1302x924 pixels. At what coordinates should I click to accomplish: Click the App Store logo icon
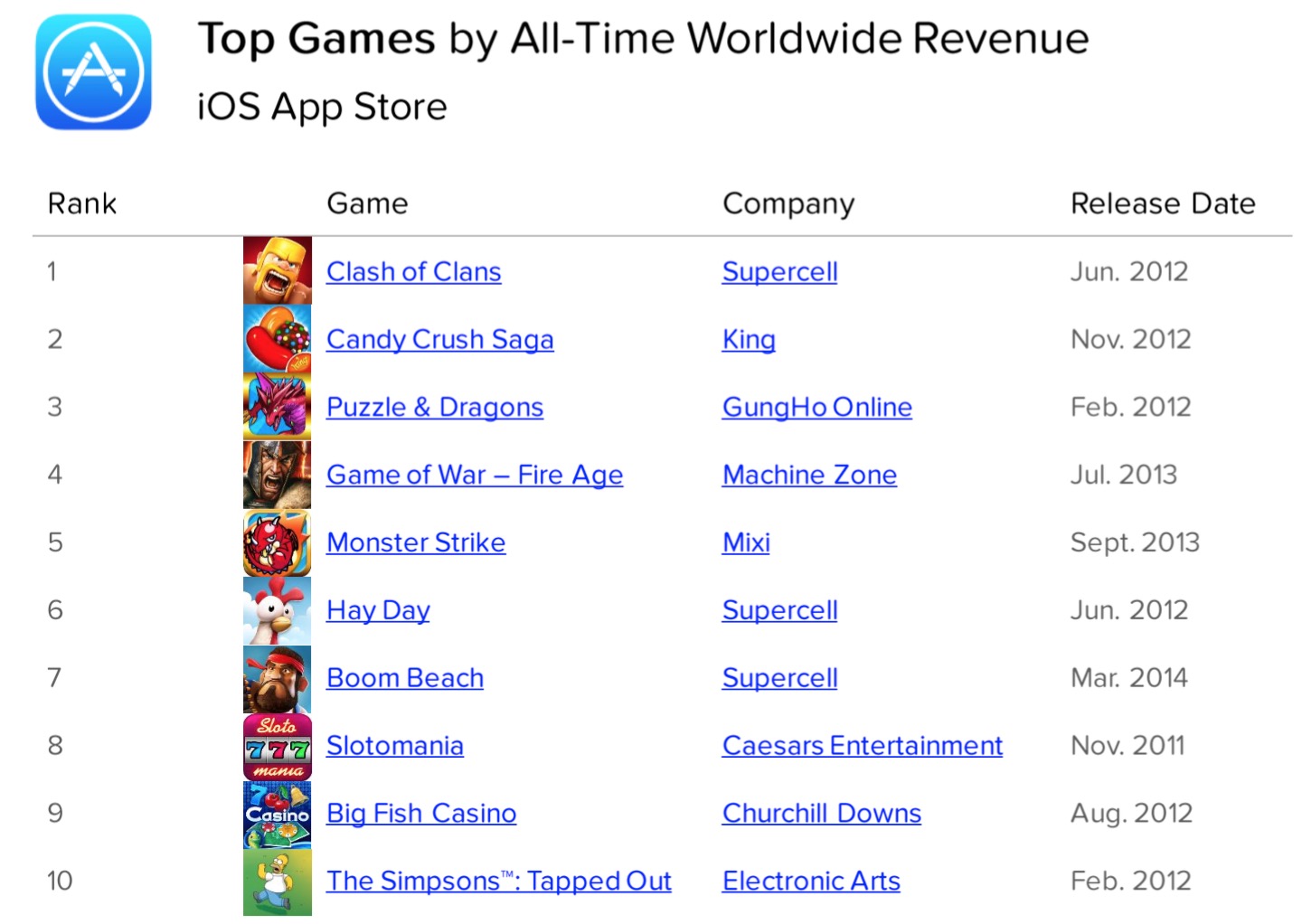[93, 72]
